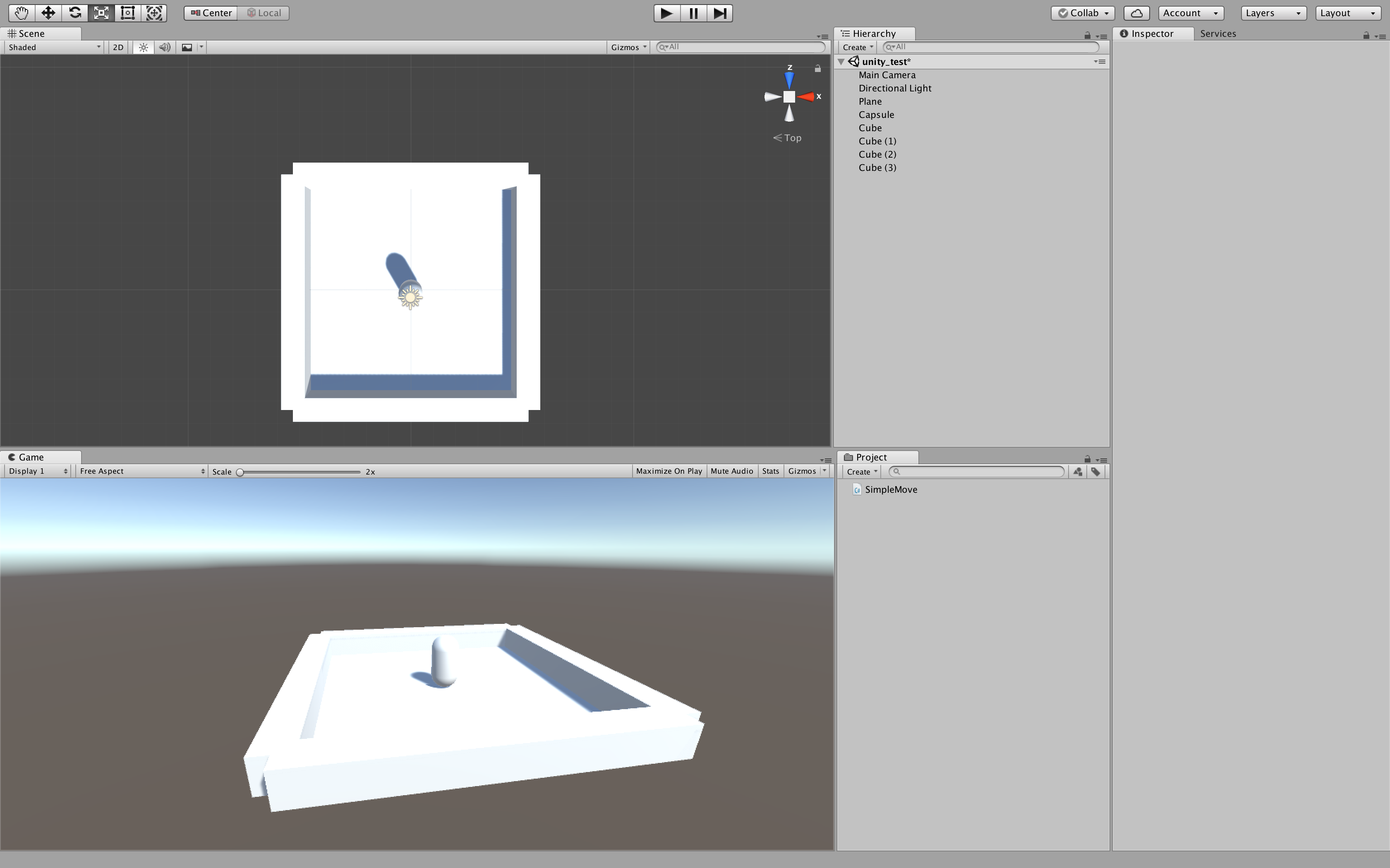Click the Pause button
This screenshot has height=868, width=1390.
693,13
